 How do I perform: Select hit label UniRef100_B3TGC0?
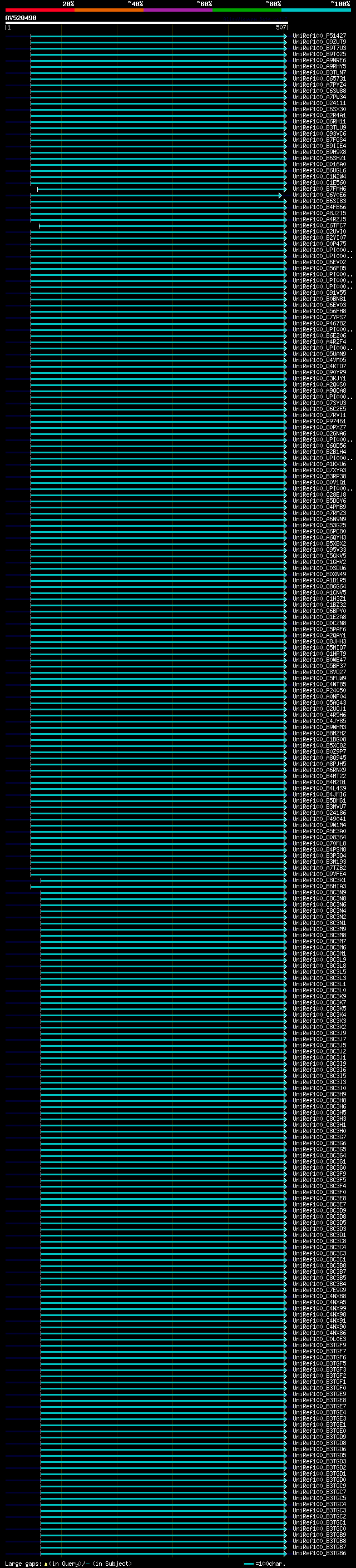pyautogui.click(x=319, y=1529)
